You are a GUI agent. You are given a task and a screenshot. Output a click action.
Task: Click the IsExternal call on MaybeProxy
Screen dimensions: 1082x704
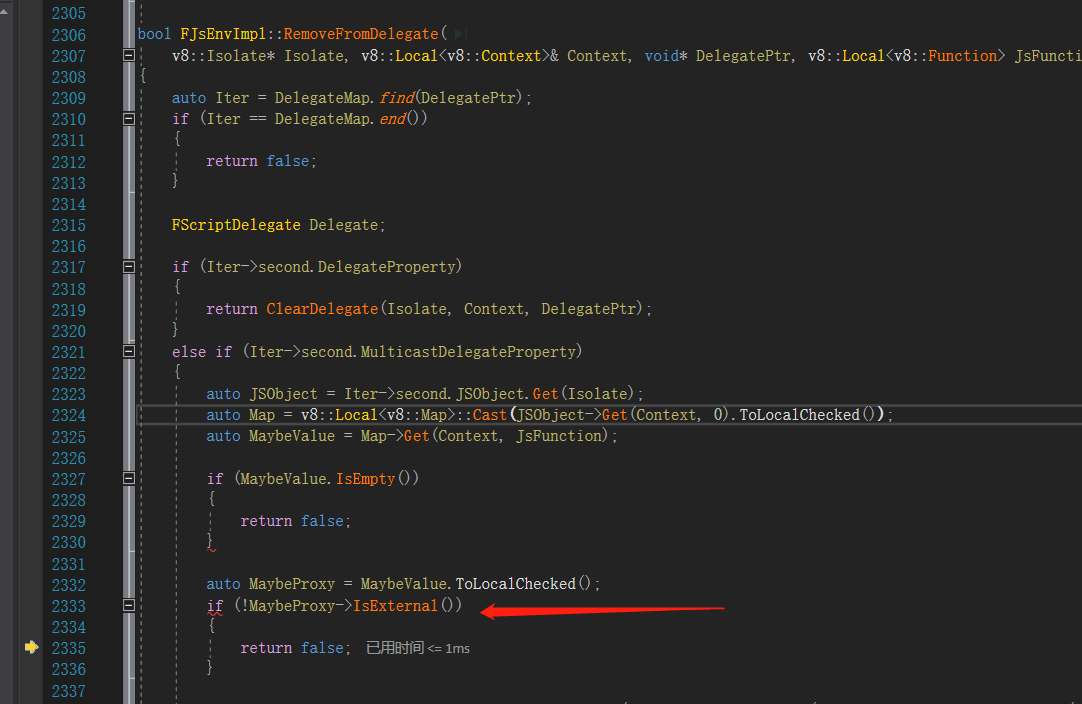(x=395, y=606)
